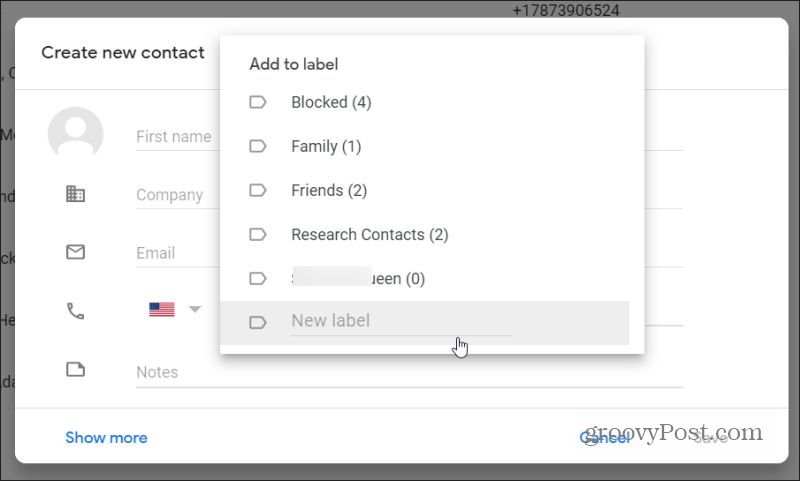
Task: Click the phone handset icon
Action: pyautogui.click(x=75, y=311)
